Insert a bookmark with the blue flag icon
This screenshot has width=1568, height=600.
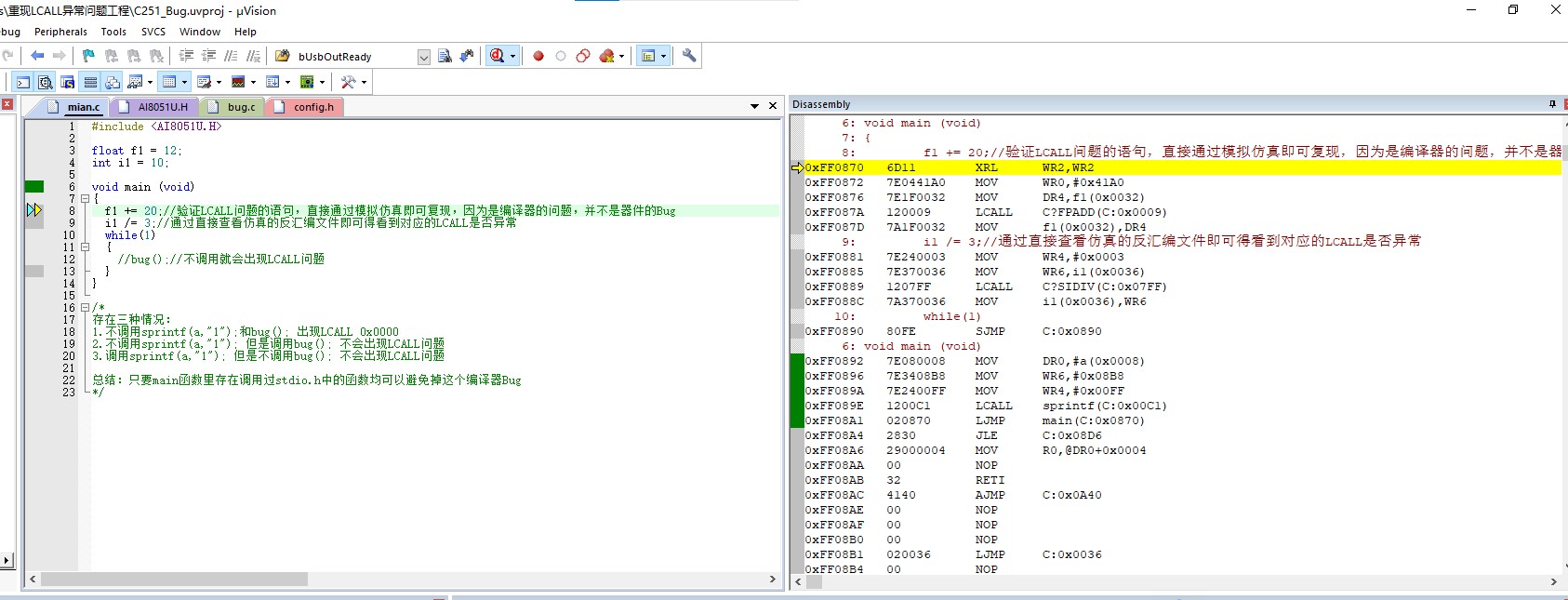[88, 56]
